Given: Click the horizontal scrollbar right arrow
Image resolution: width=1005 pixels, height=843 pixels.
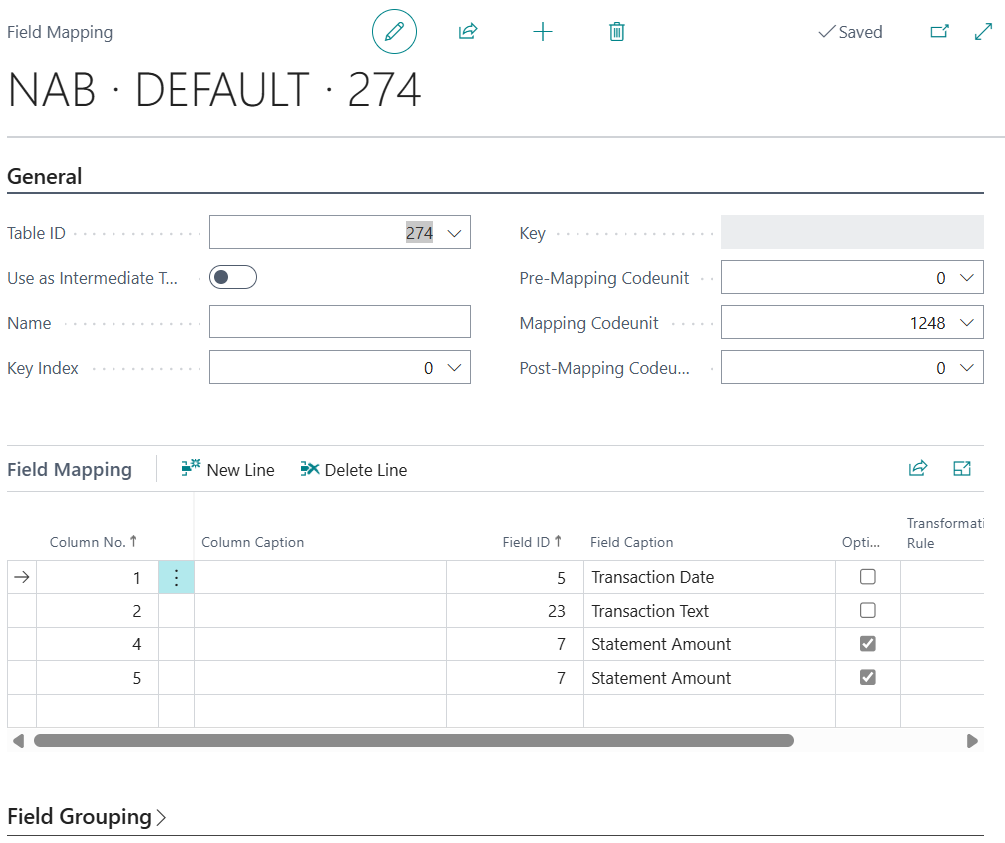Looking at the screenshot, I should click(x=972, y=741).
